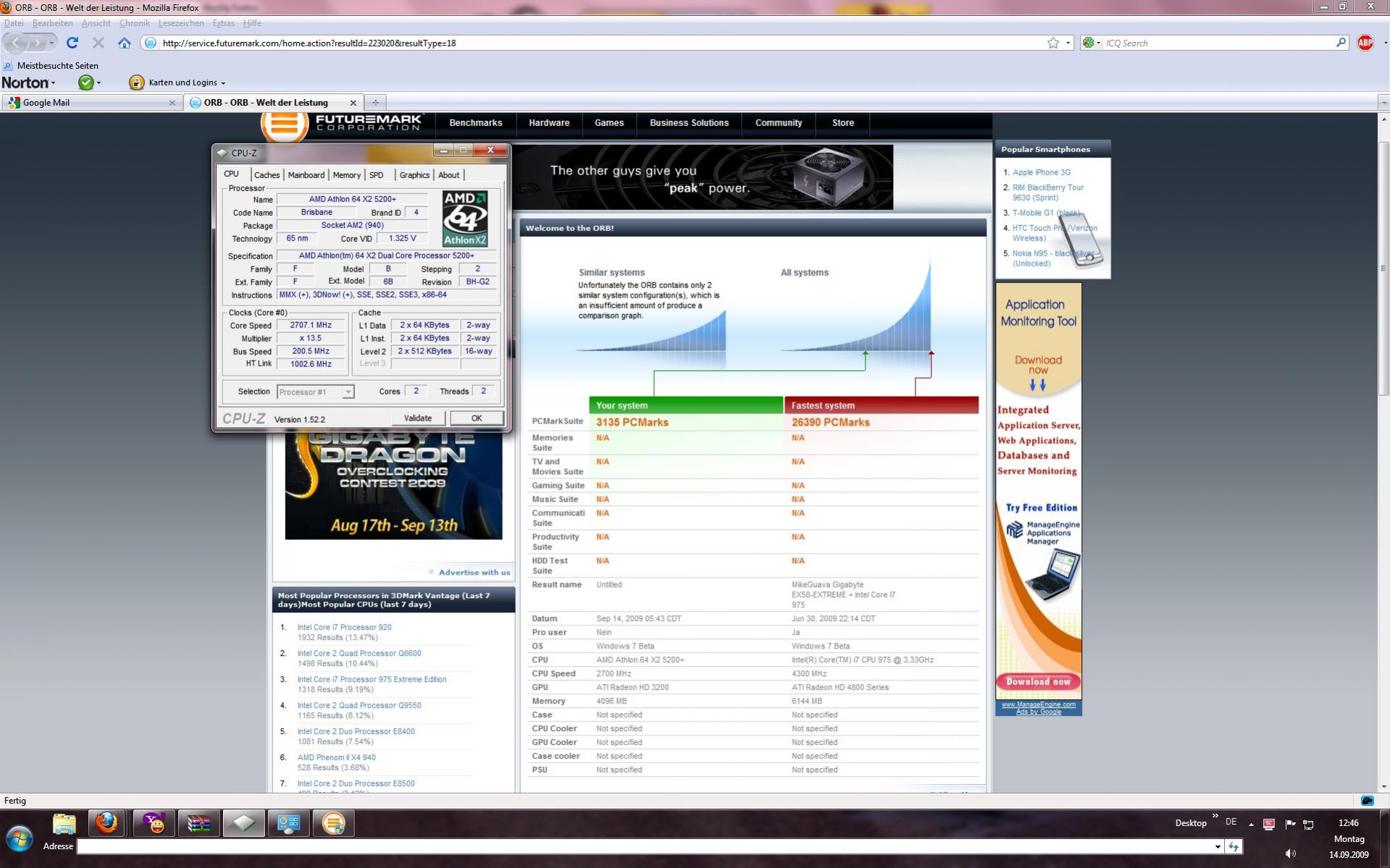This screenshot has height=868, width=1390.
Task: Reload the page with the refresh icon
Action: pyautogui.click(x=72, y=43)
